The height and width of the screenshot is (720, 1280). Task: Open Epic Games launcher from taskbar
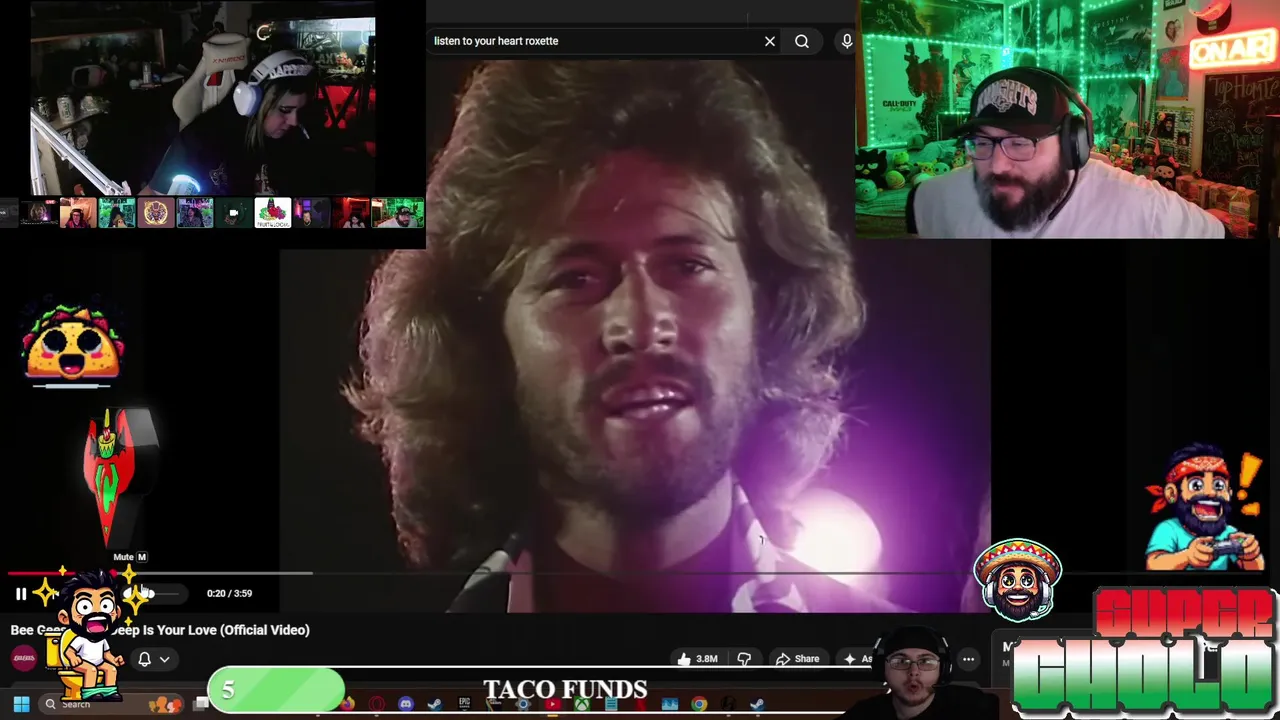(x=464, y=704)
